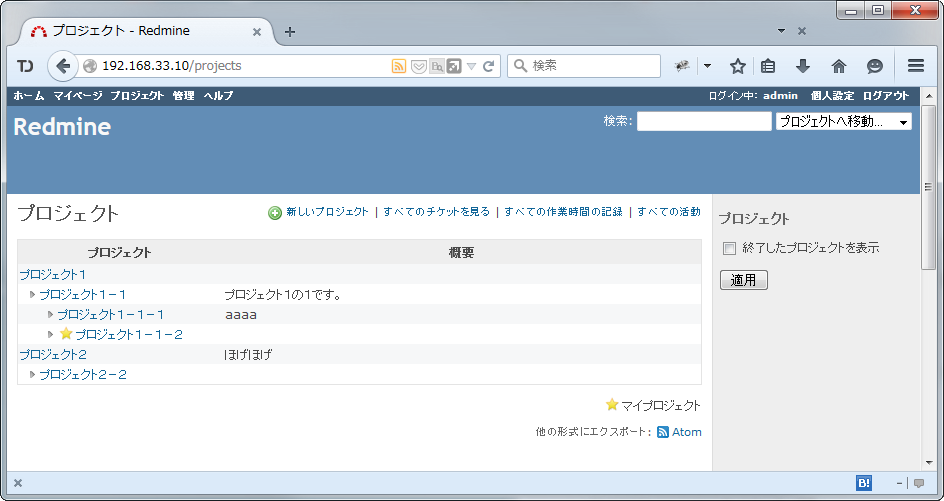944x501 pixels.
Task: Click expander arrow beside プロジェクト1－1
Action: pyautogui.click(x=33, y=294)
